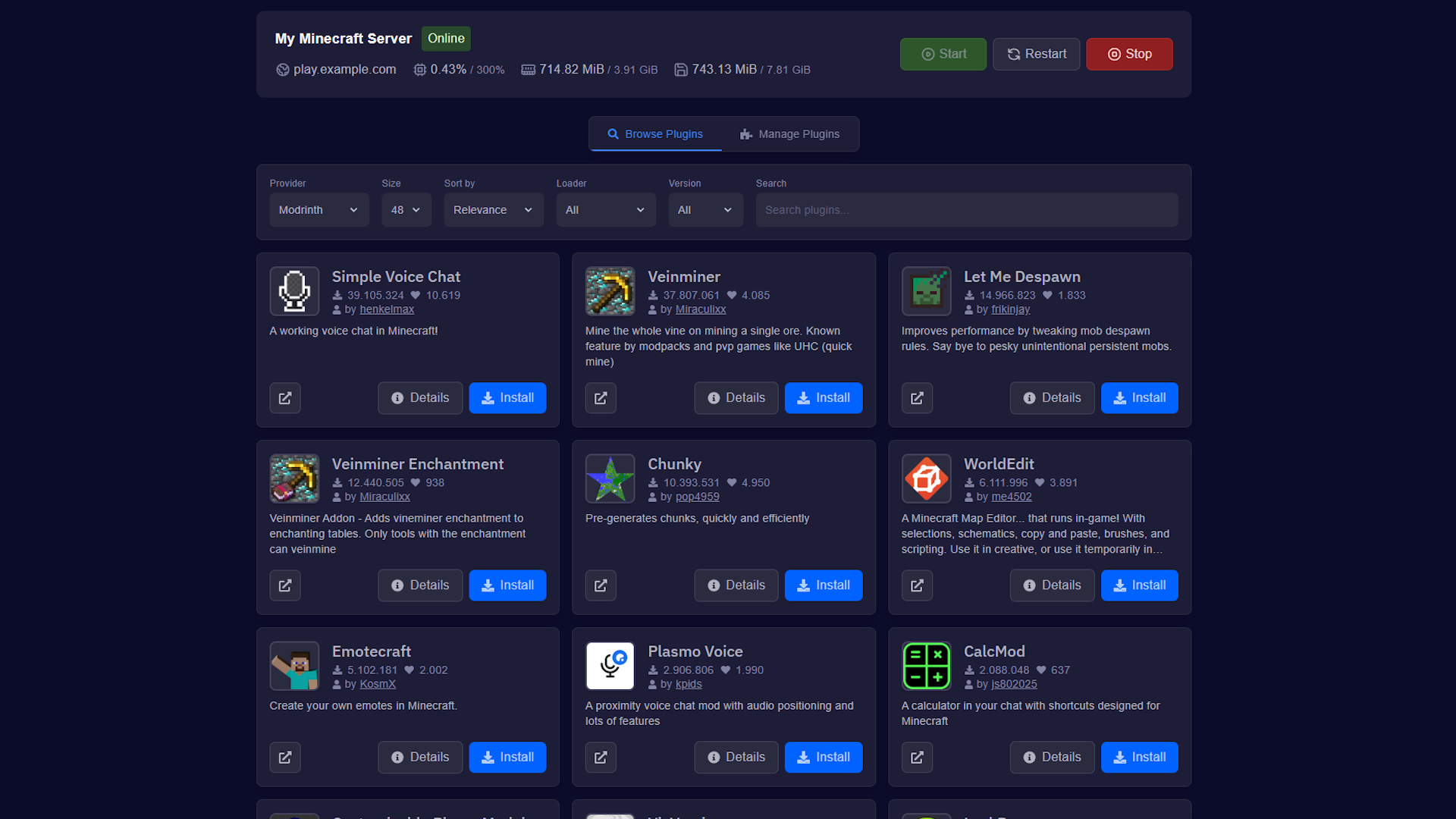1456x819 pixels.
Task: Click the globe icon beside play.example.com
Action: tap(283, 70)
